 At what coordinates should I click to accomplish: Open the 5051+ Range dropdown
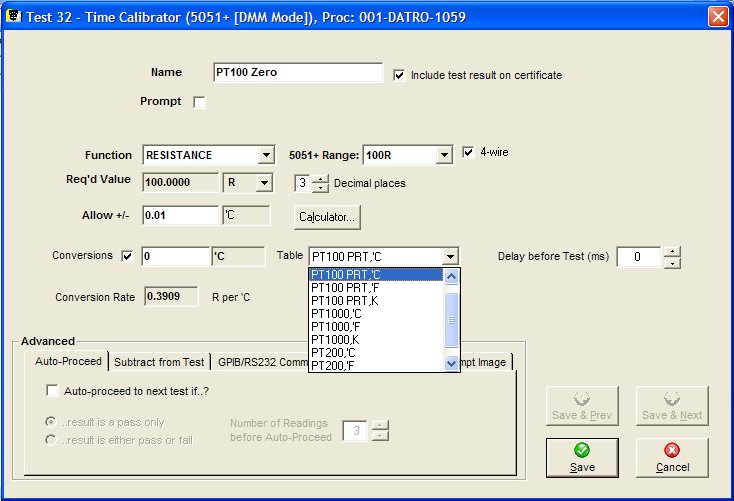pyautogui.click(x=444, y=155)
